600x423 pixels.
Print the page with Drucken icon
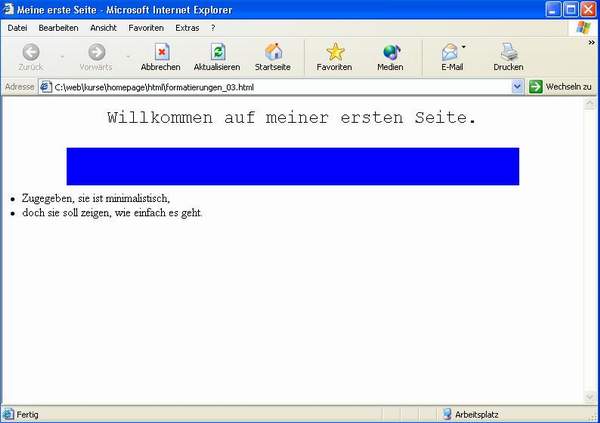click(x=509, y=52)
